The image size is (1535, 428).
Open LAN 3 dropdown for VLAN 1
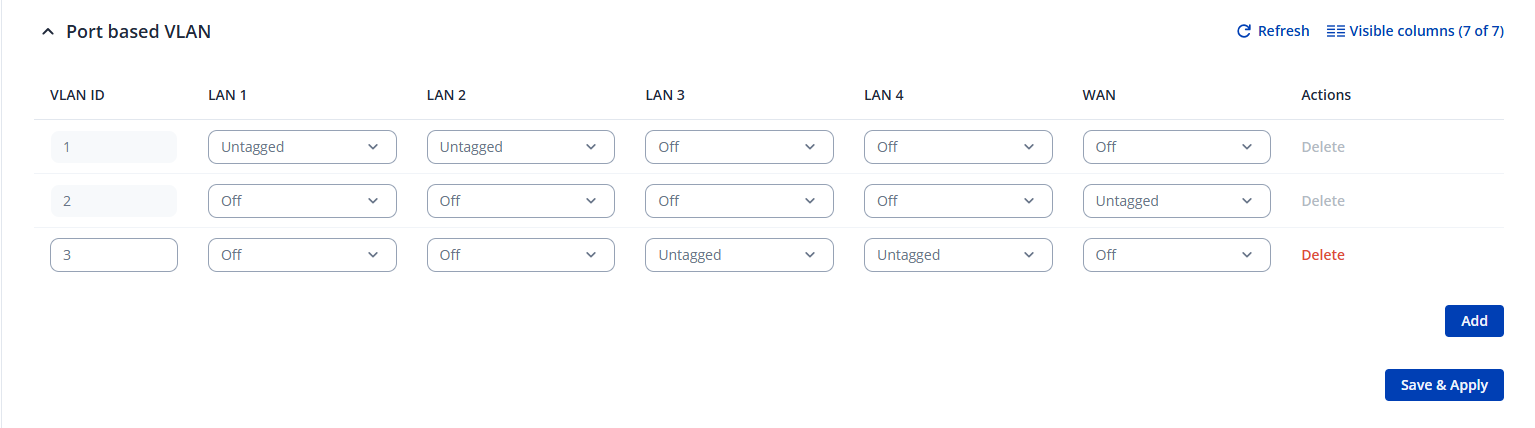coord(739,147)
